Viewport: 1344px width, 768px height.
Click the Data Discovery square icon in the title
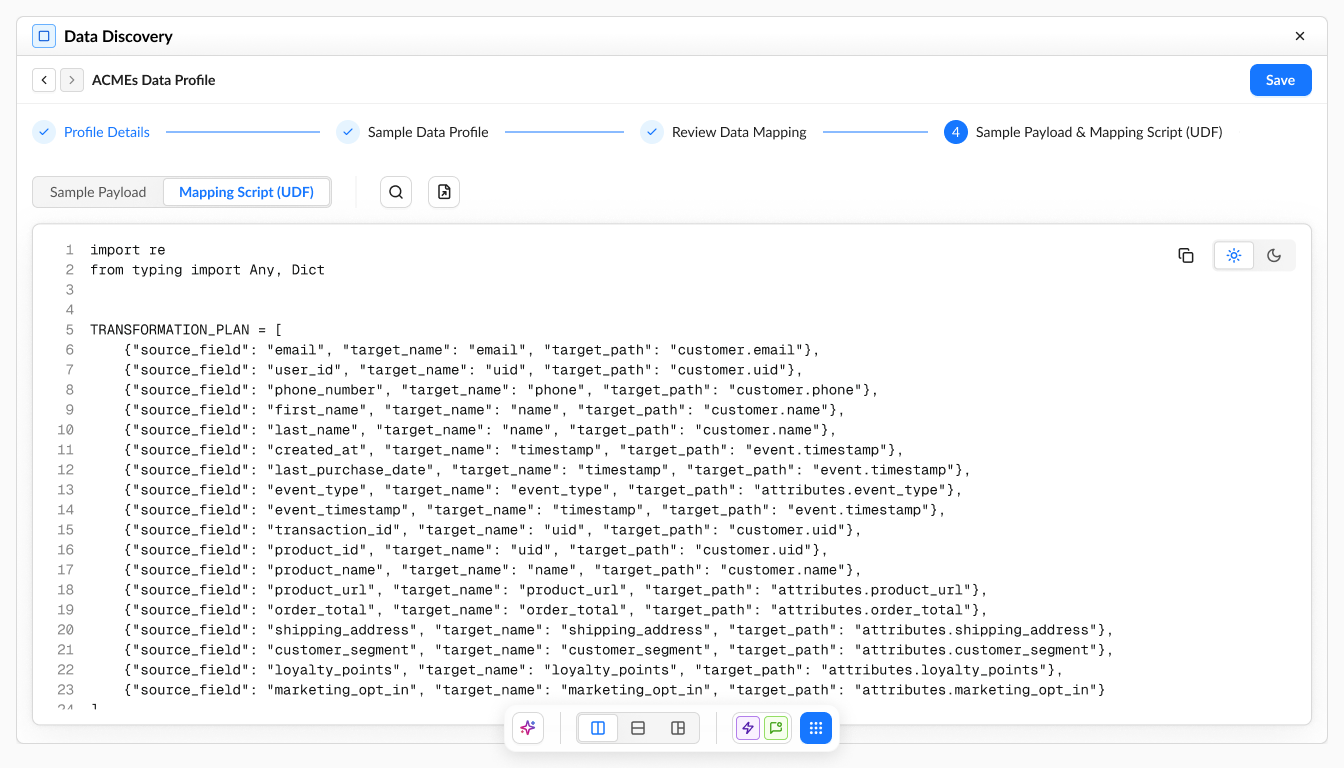coord(44,36)
